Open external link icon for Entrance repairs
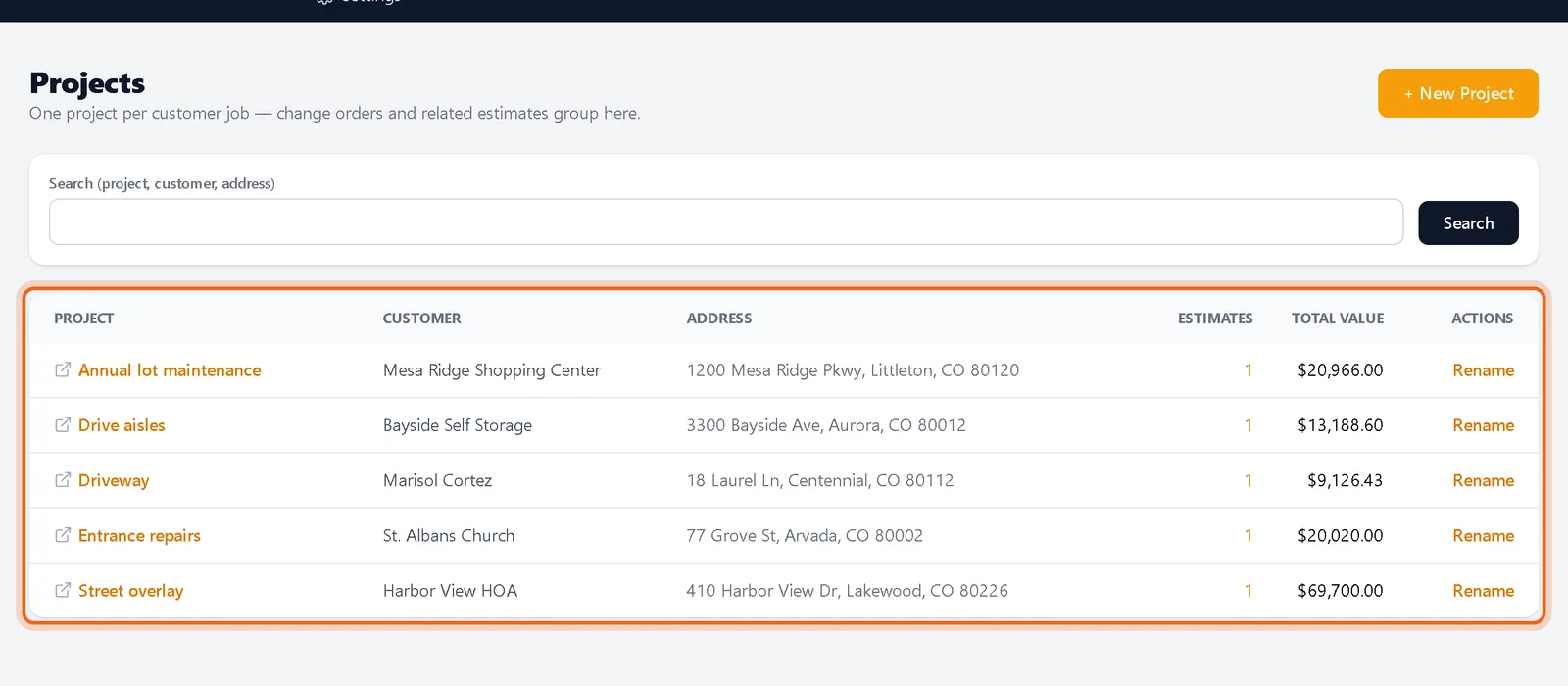Screen dimensions: 1568x686 point(63,535)
